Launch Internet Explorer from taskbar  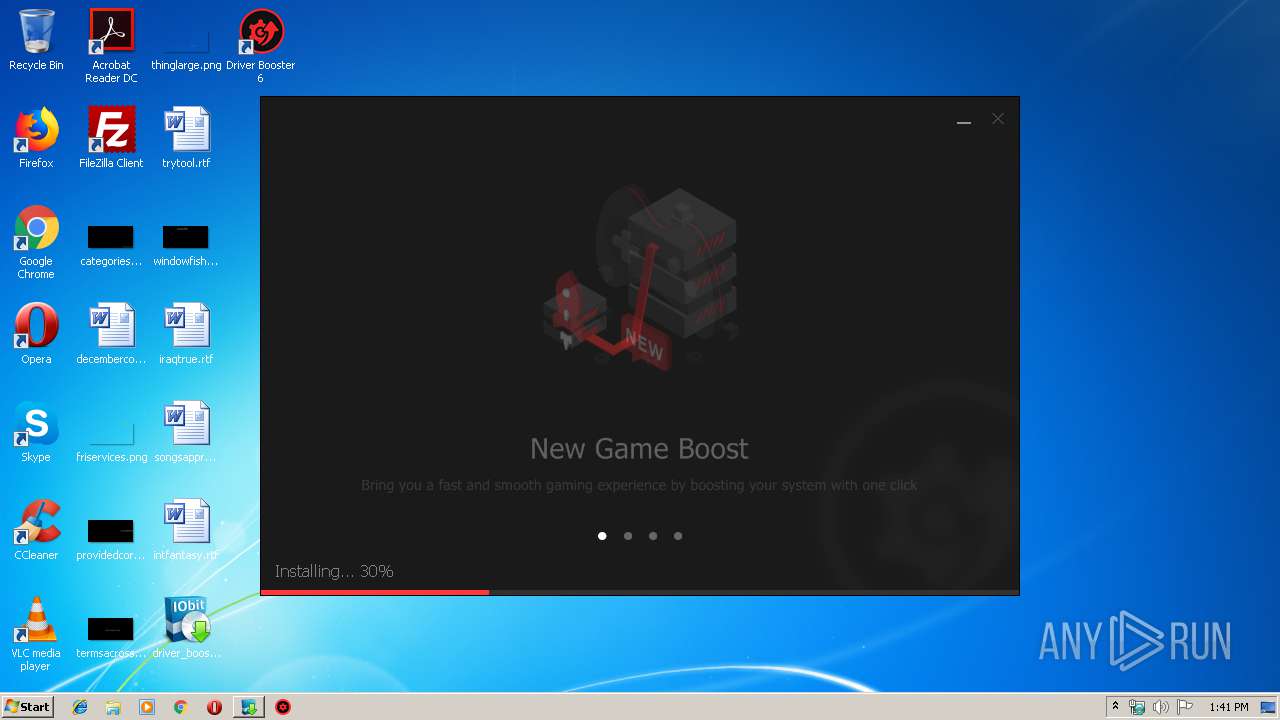click(x=80, y=707)
